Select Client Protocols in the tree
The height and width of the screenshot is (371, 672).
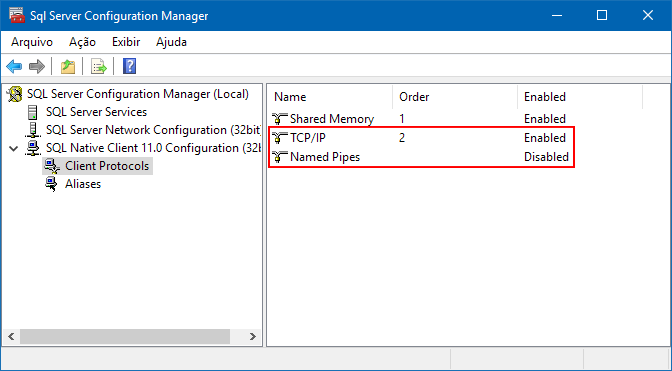[107, 166]
